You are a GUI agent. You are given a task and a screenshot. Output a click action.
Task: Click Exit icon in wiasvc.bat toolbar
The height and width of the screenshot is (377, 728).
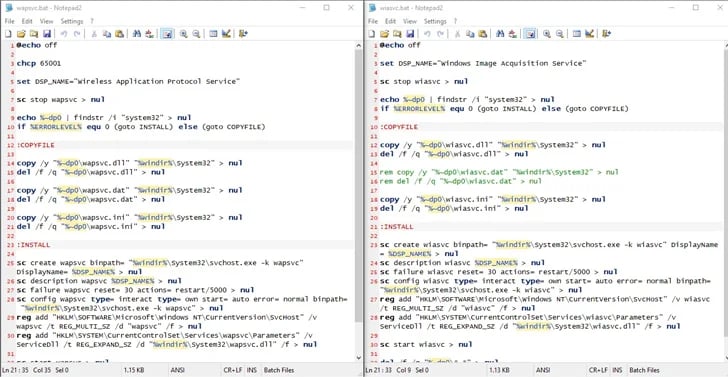pyautogui.click(x=607, y=33)
